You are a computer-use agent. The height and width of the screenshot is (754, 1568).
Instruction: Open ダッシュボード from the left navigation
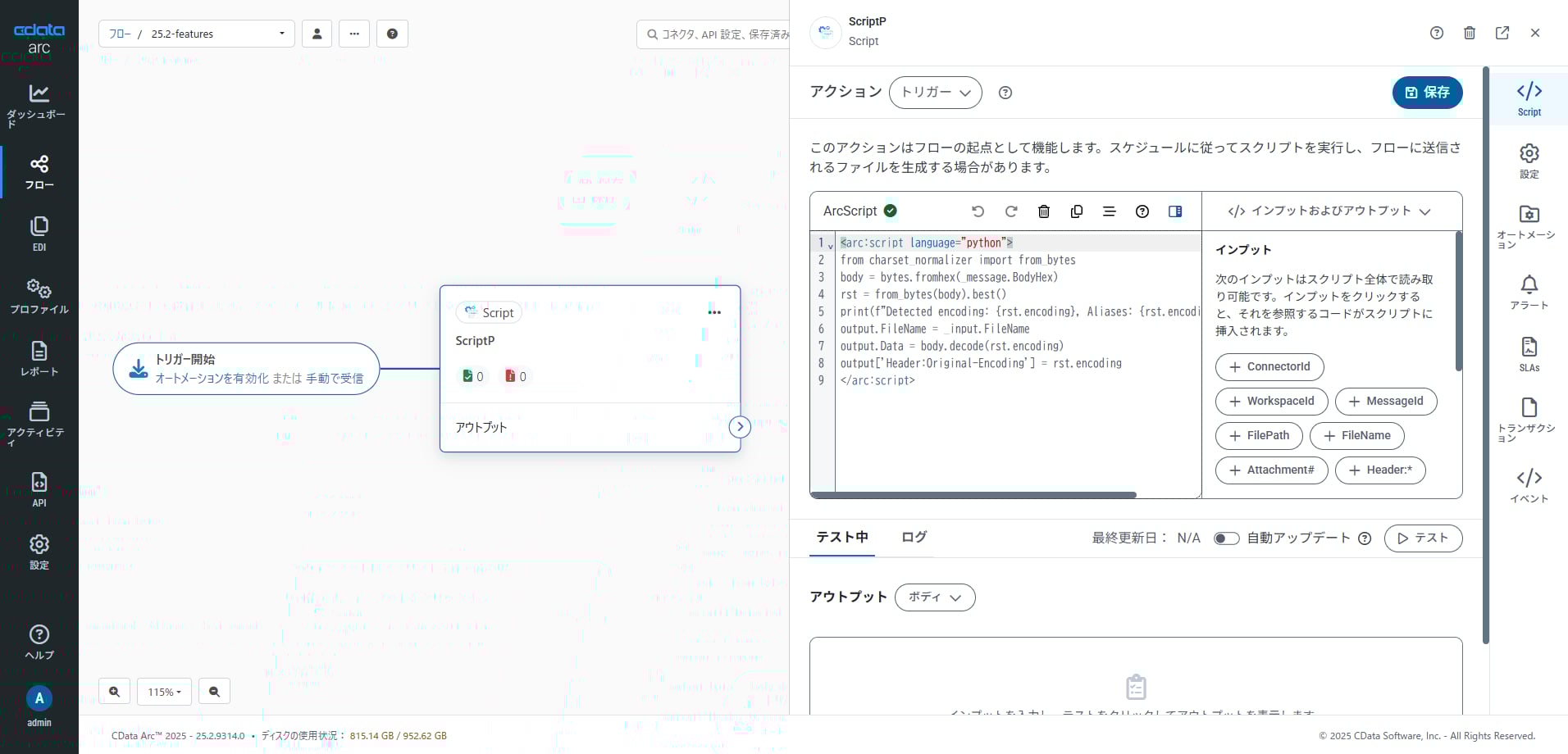coord(39,102)
